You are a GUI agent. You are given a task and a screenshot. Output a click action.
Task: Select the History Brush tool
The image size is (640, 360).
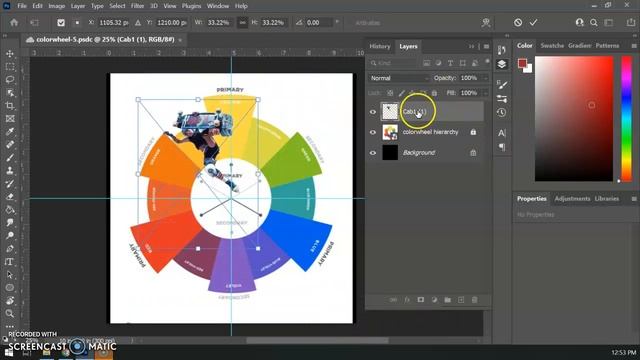tap(10, 184)
